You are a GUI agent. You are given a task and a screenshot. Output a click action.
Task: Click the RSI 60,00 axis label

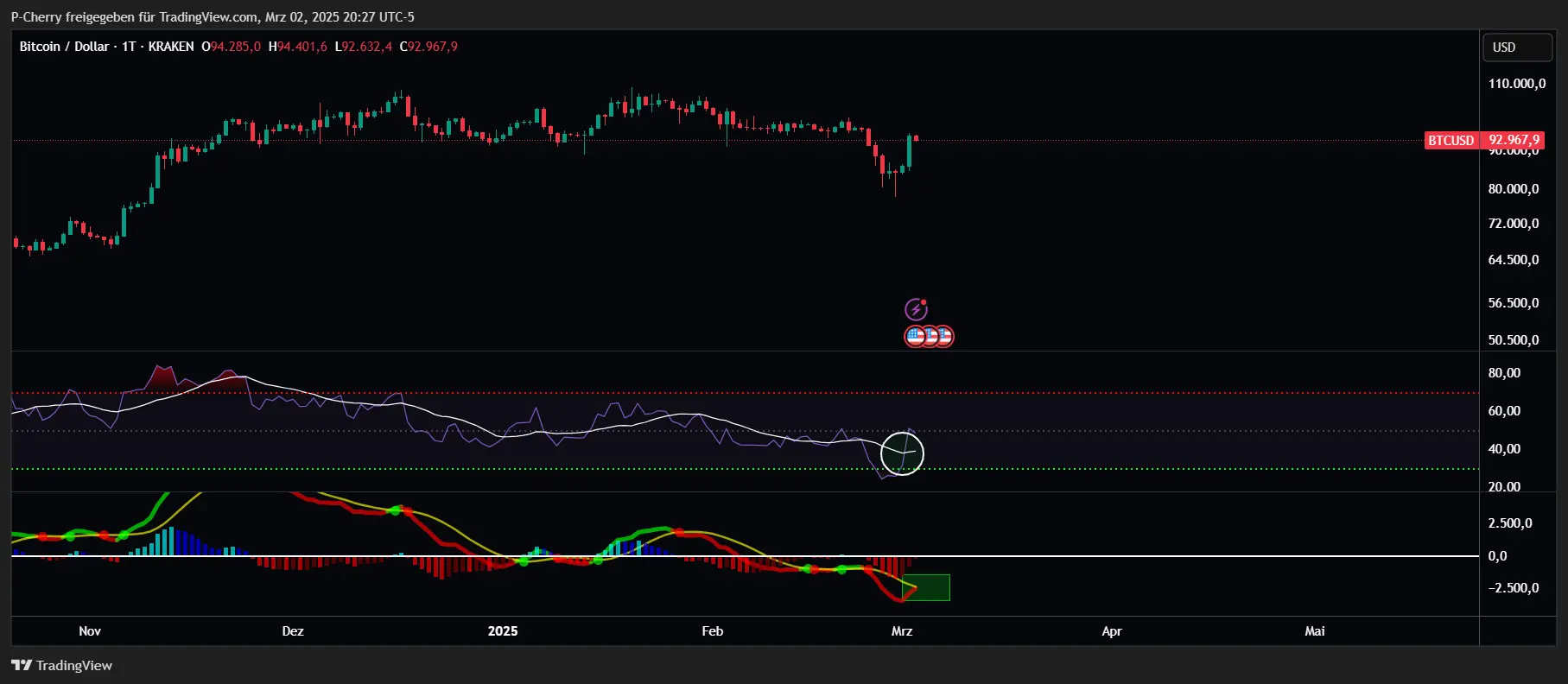[1504, 411]
